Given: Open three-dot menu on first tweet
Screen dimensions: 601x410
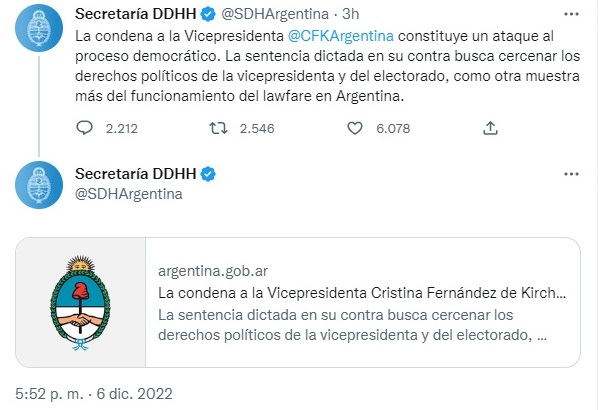Looking at the screenshot, I should (571, 14).
